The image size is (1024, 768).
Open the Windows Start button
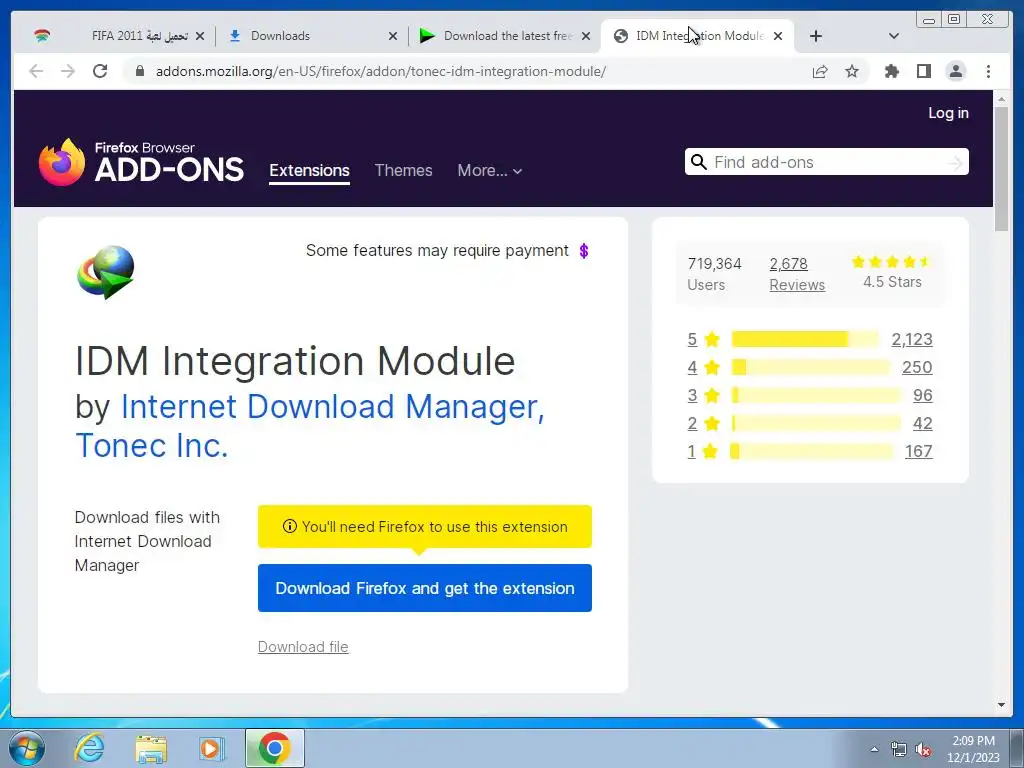click(26, 748)
